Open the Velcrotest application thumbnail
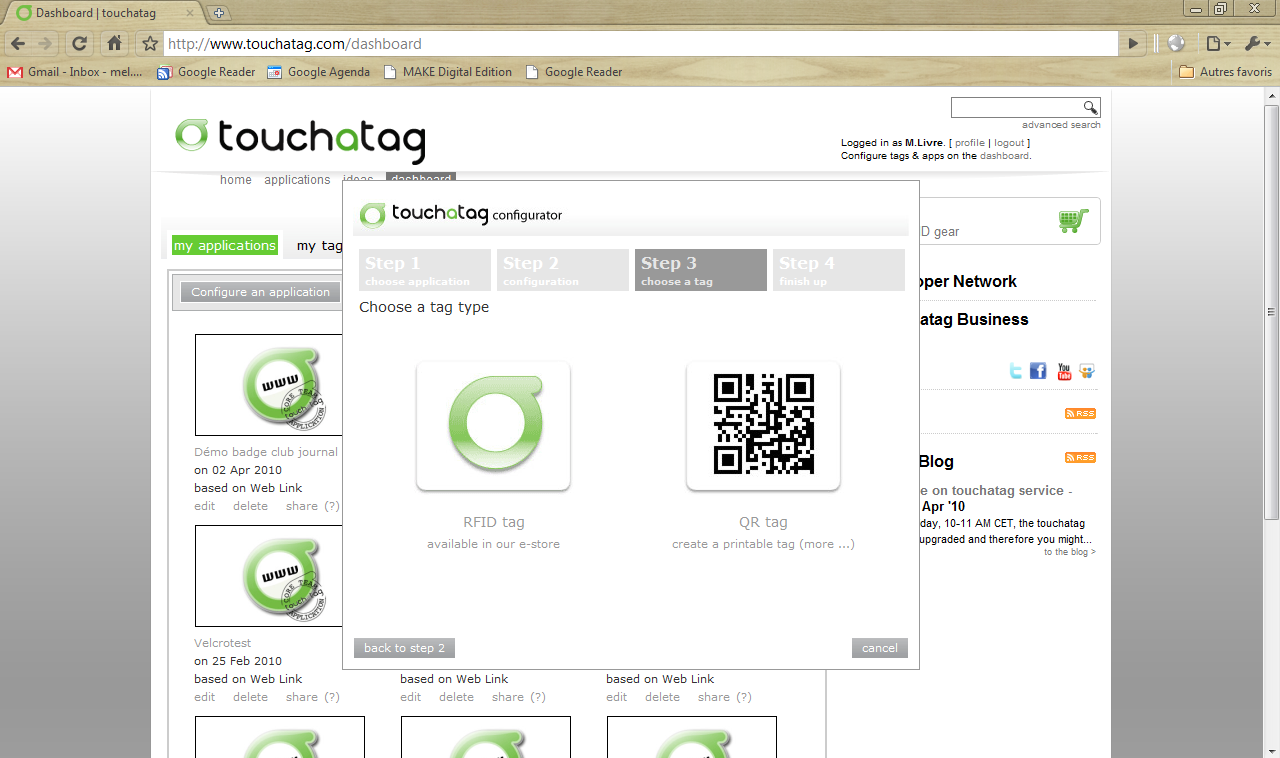This screenshot has width=1280, height=758. tap(269, 576)
